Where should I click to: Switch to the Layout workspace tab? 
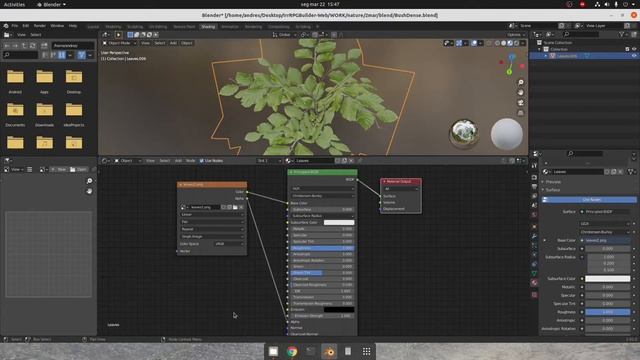[93, 27]
